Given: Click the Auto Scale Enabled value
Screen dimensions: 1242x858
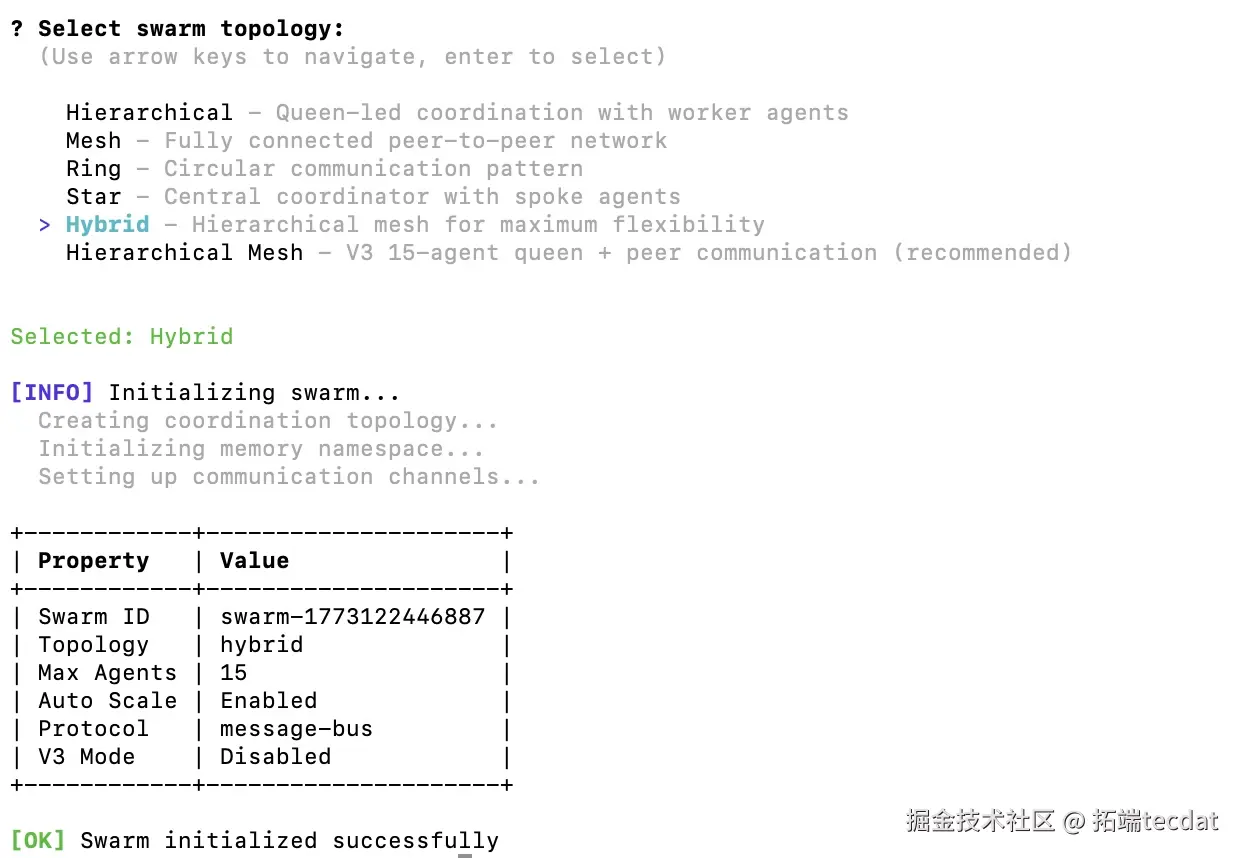Looking at the screenshot, I should pos(268,701).
